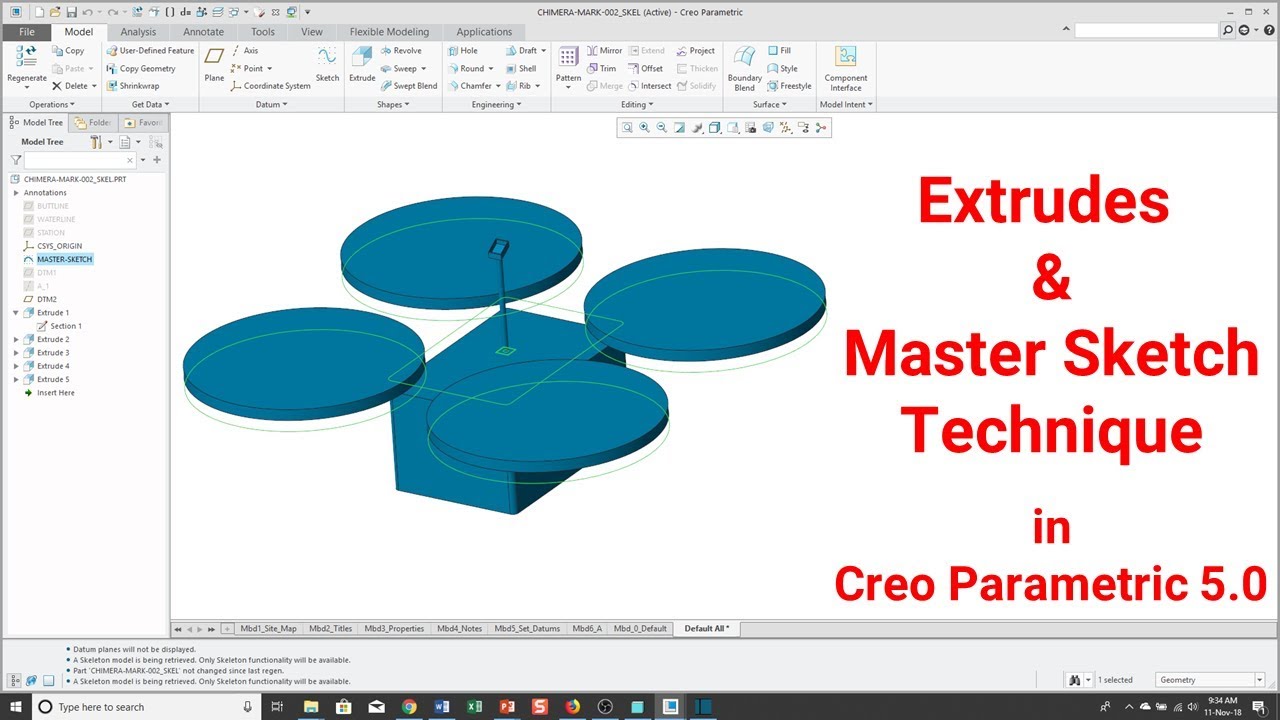The height and width of the screenshot is (720, 1280).
Task: Collapse Extrude 1 in model tree
Action: pyautogui.click(x=16, y=313)
